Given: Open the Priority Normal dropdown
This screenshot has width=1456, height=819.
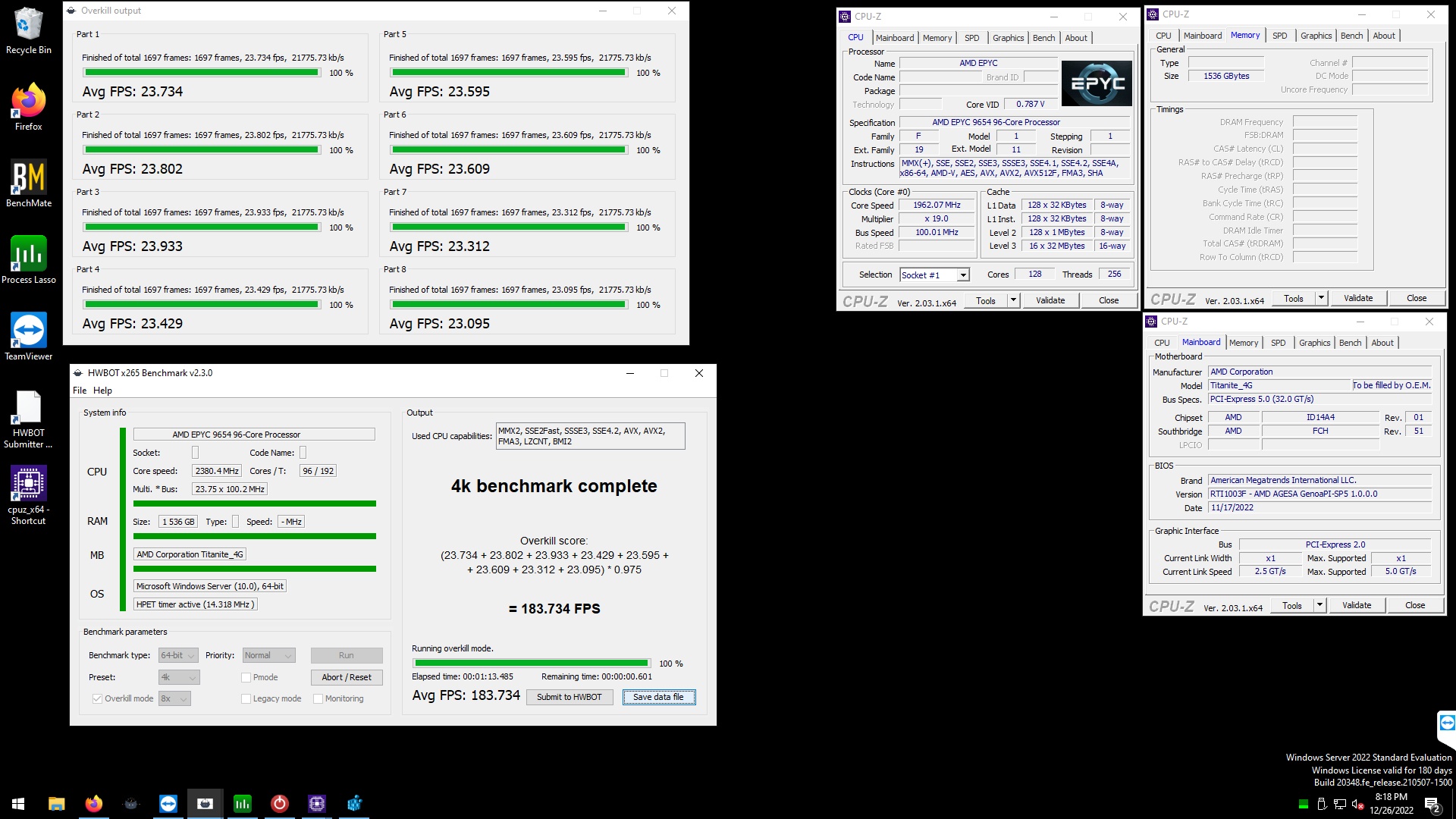Looking at the screenshot, I should 268,655.
